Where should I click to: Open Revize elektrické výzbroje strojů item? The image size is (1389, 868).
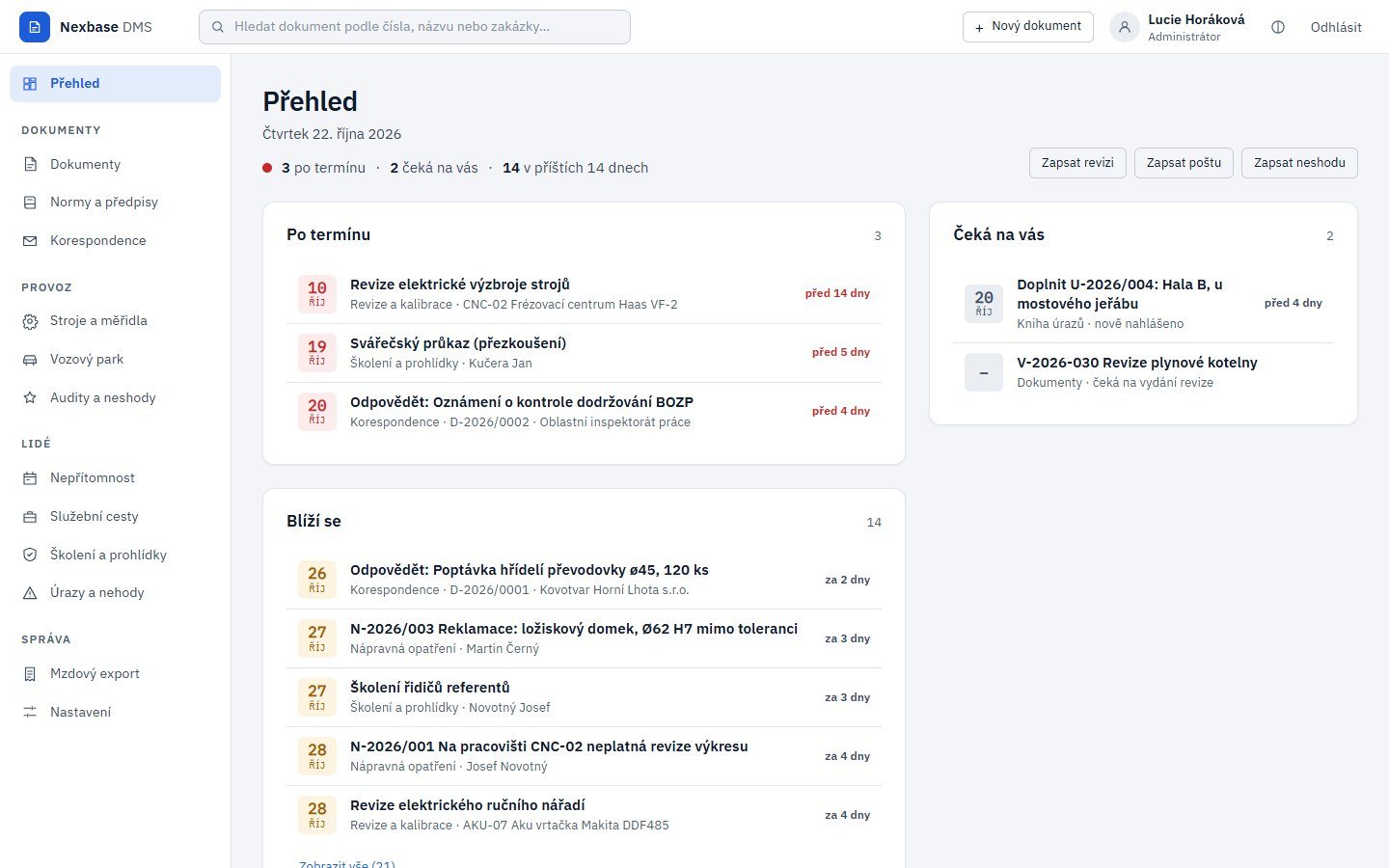pos(584,294)
